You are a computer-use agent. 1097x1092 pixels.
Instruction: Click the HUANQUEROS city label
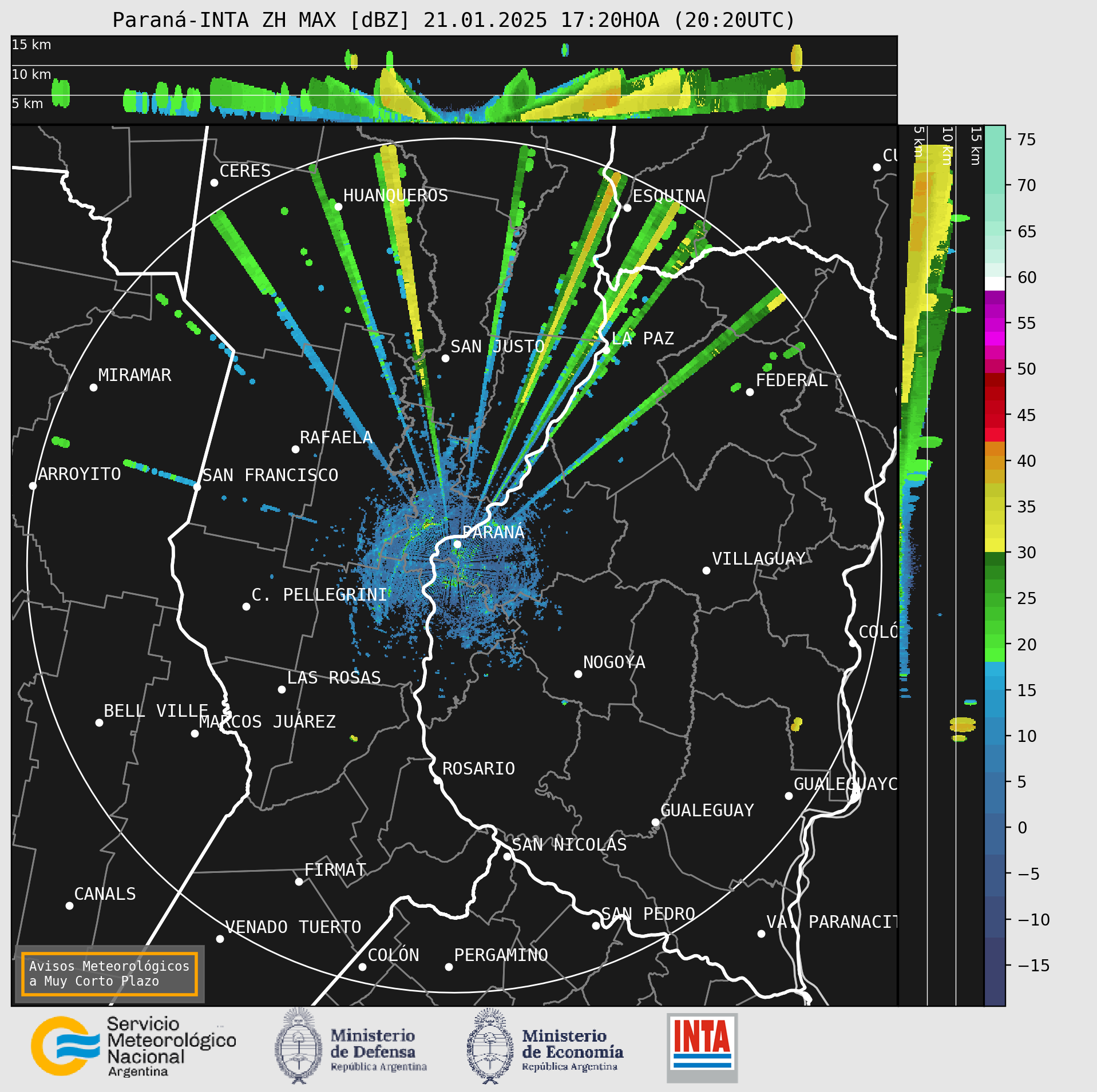tap(395, 195)
